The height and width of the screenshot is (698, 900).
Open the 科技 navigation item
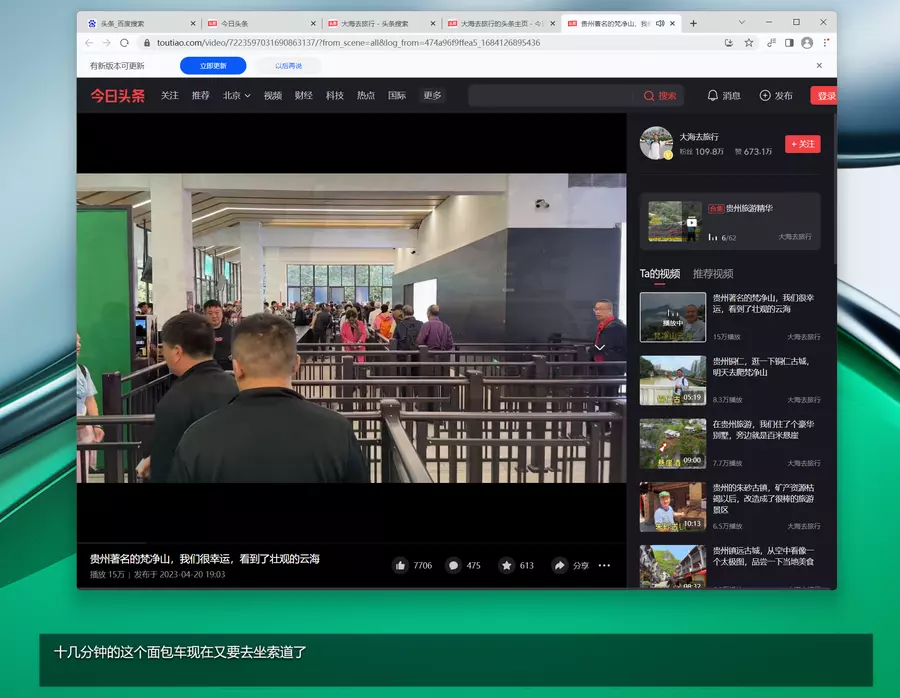pyautogui.click(x=335, y=95)
